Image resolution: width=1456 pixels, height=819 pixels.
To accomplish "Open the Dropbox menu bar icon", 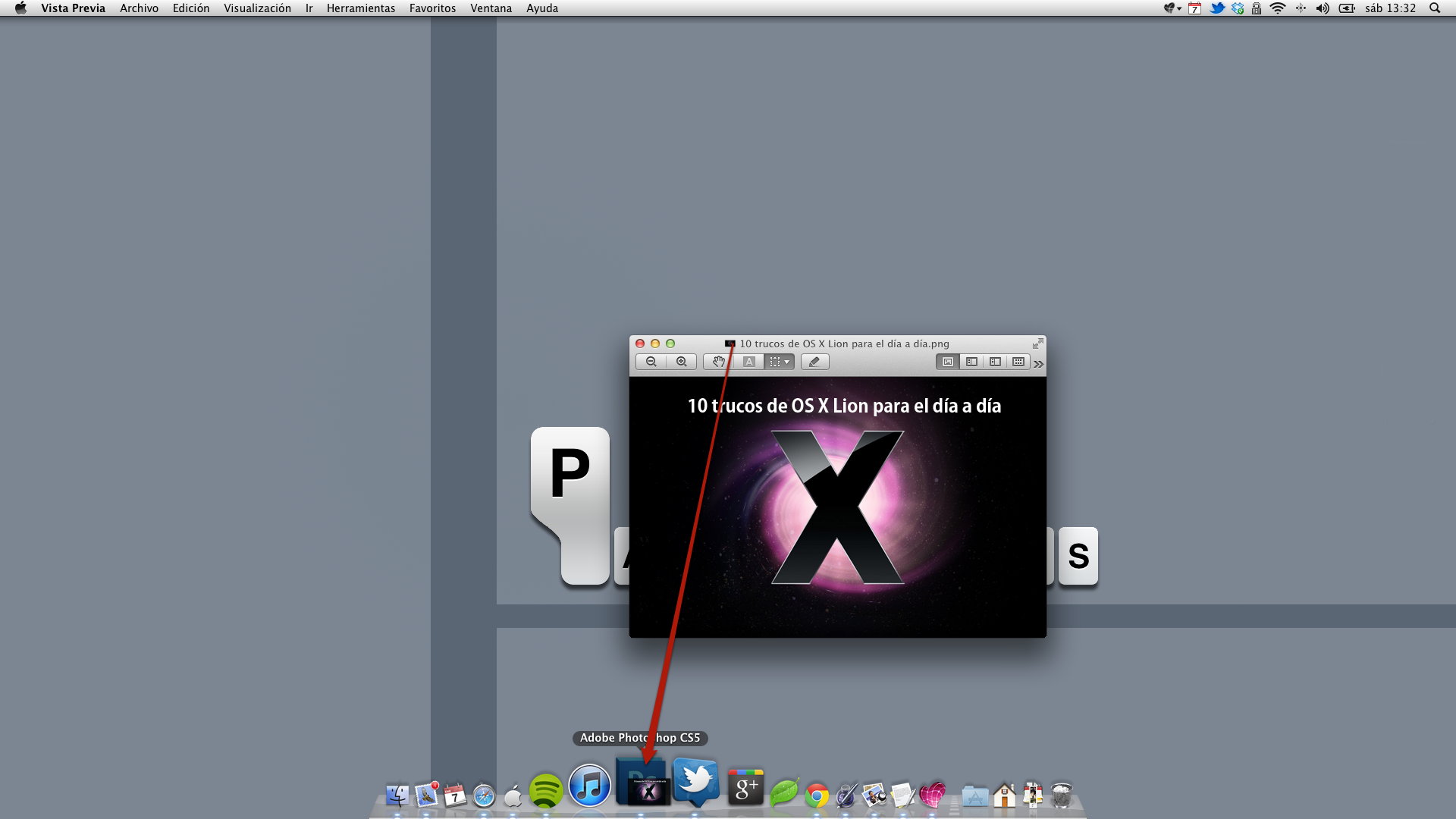I will pos(1238,8).
